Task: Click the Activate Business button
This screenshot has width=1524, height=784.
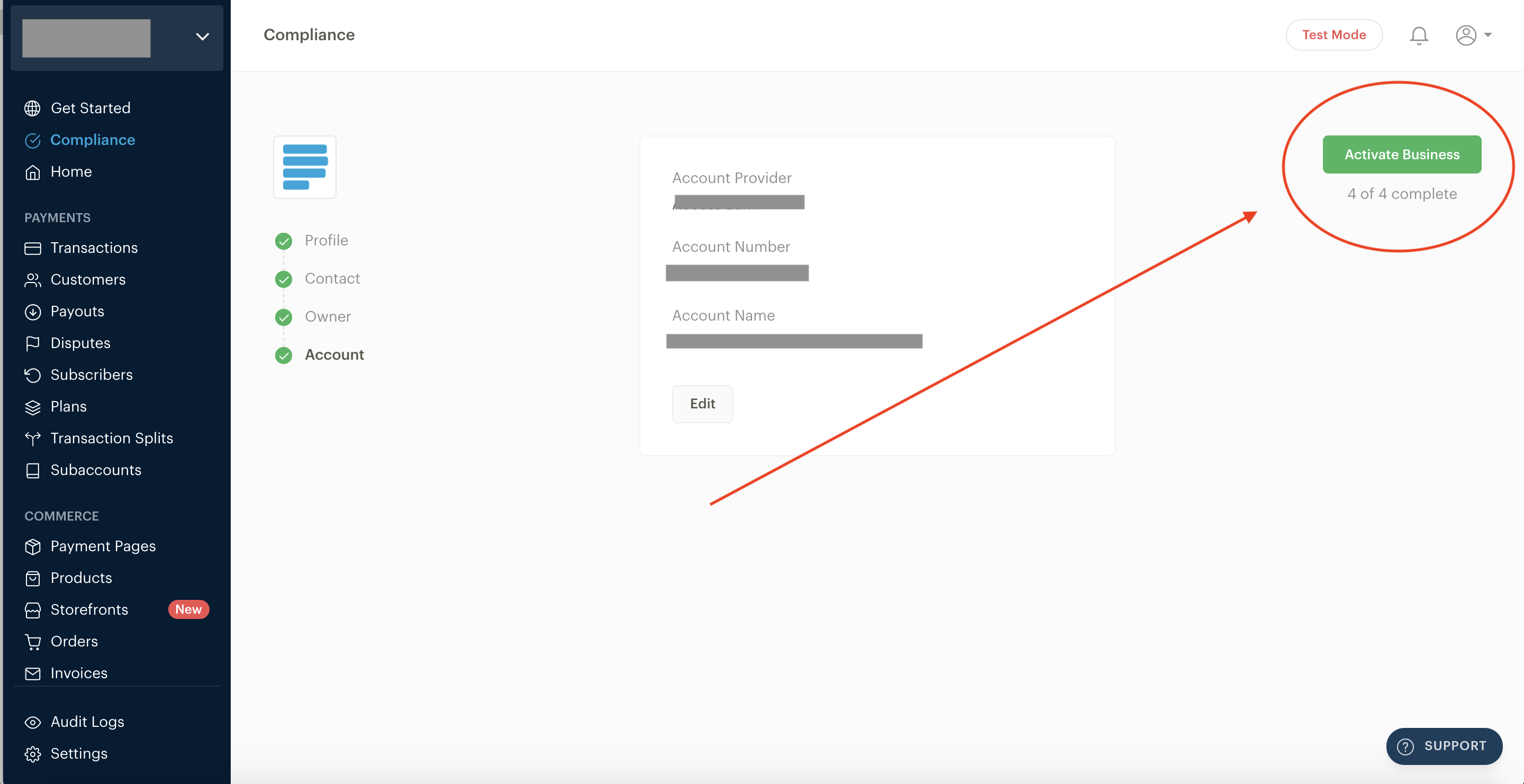Action: point(1402,154)
